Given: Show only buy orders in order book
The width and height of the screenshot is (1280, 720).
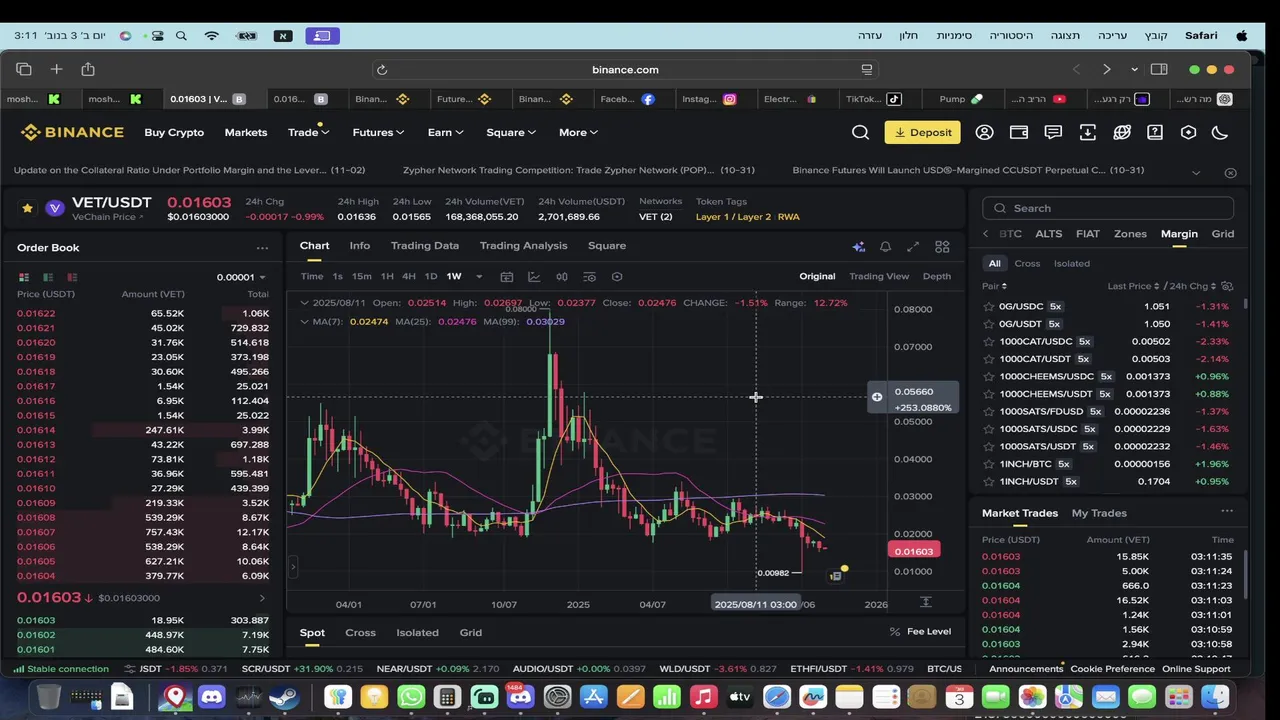Looking at the screenshot, I should tap(47, 277).
